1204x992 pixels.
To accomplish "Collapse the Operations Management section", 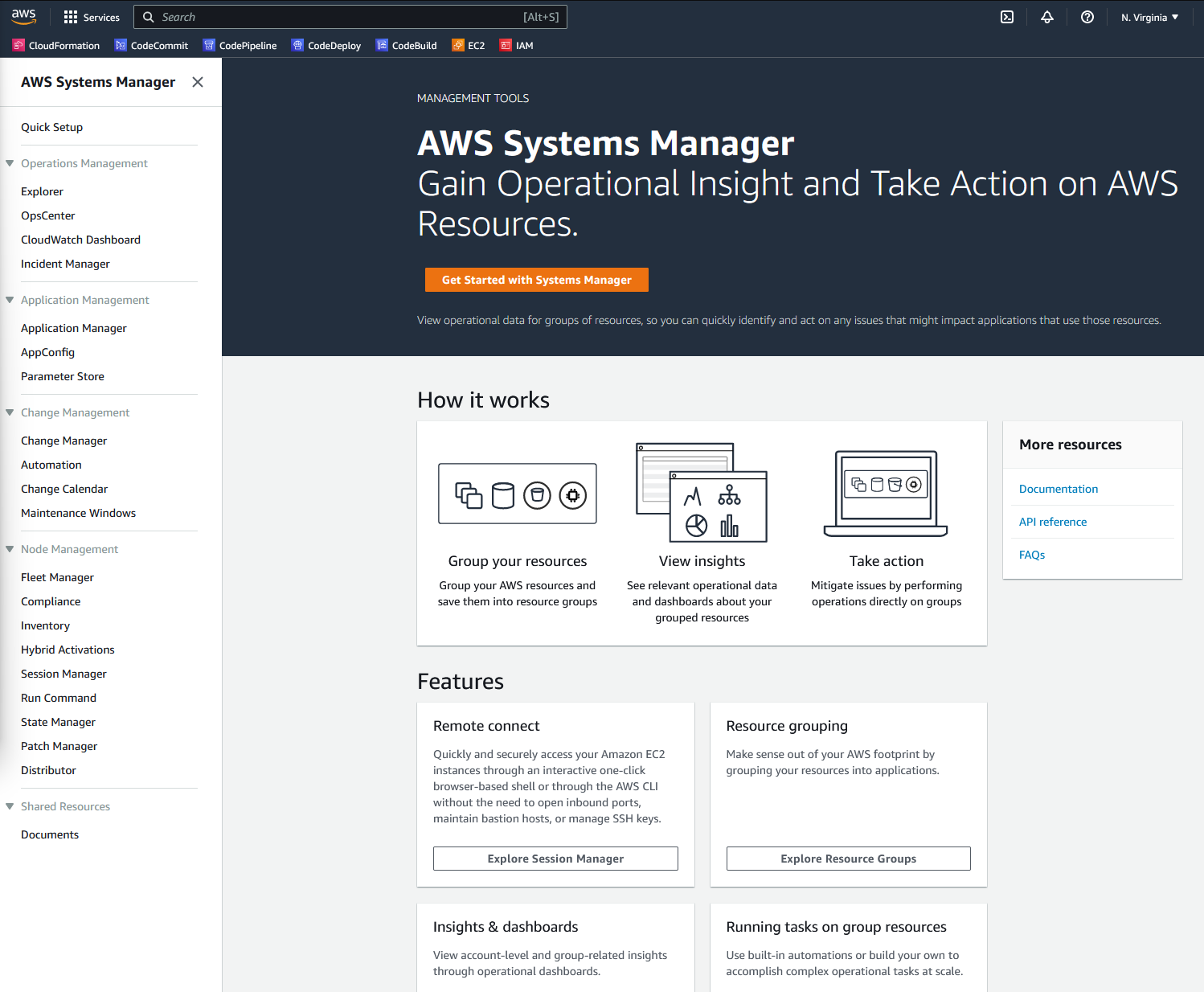I will (x=10, y=163).
